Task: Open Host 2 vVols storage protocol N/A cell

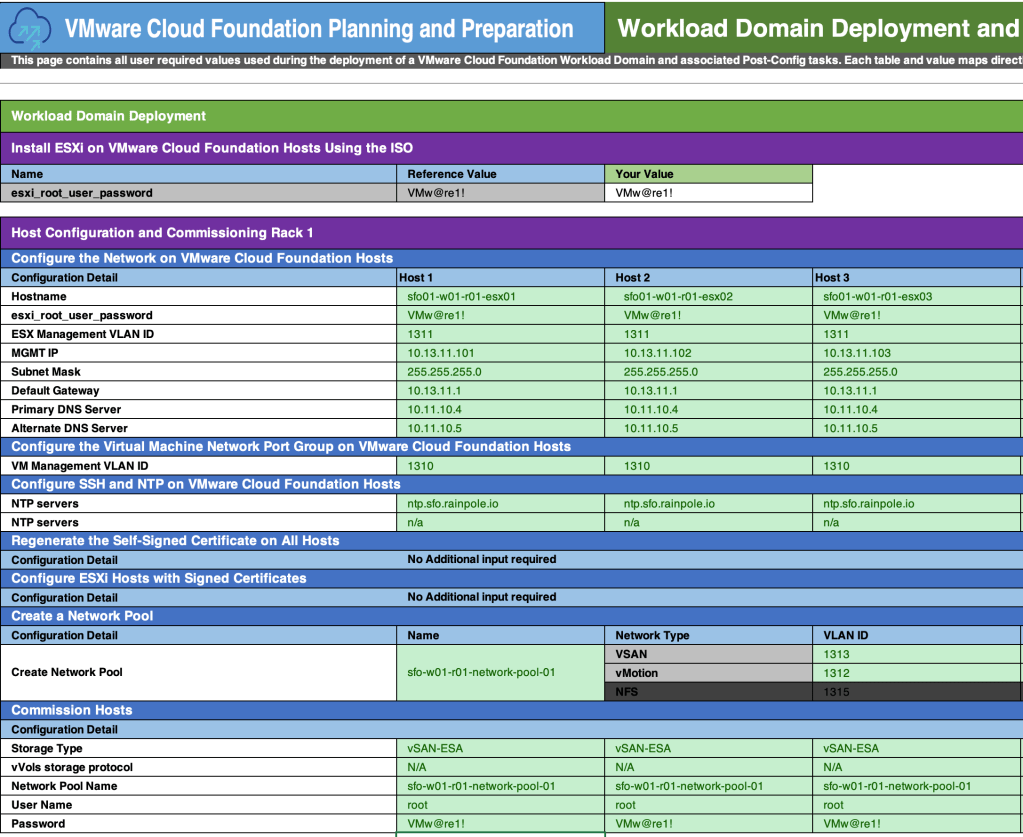Action: [708, 767]
